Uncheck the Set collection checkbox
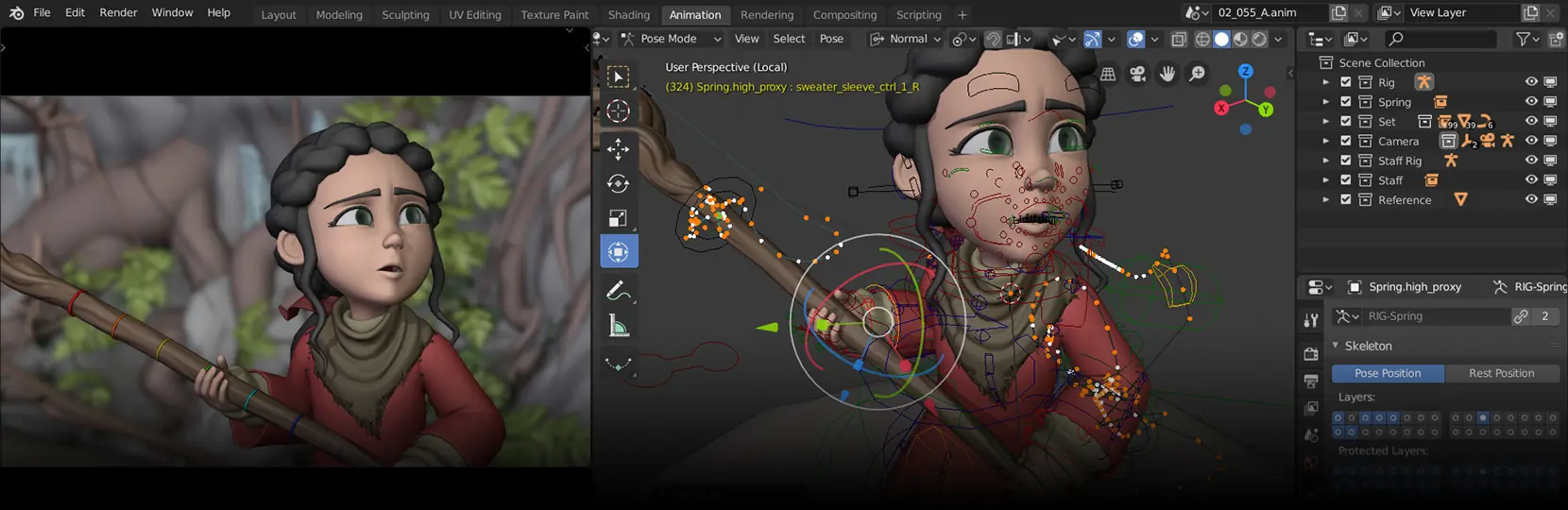 (x=1346, y=121)
